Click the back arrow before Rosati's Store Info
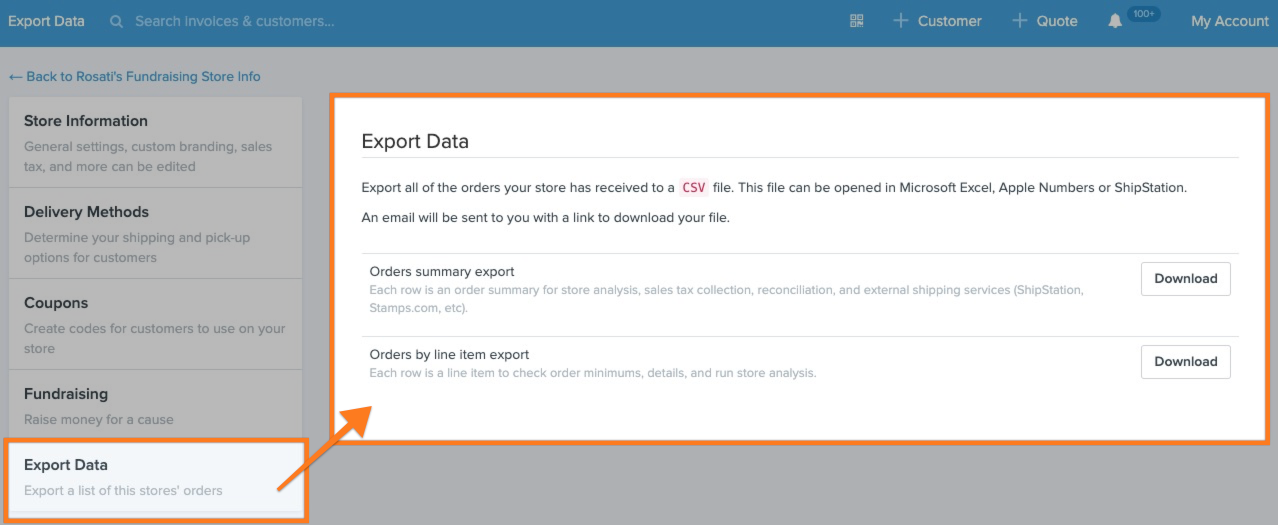 (x=15, y=76)
